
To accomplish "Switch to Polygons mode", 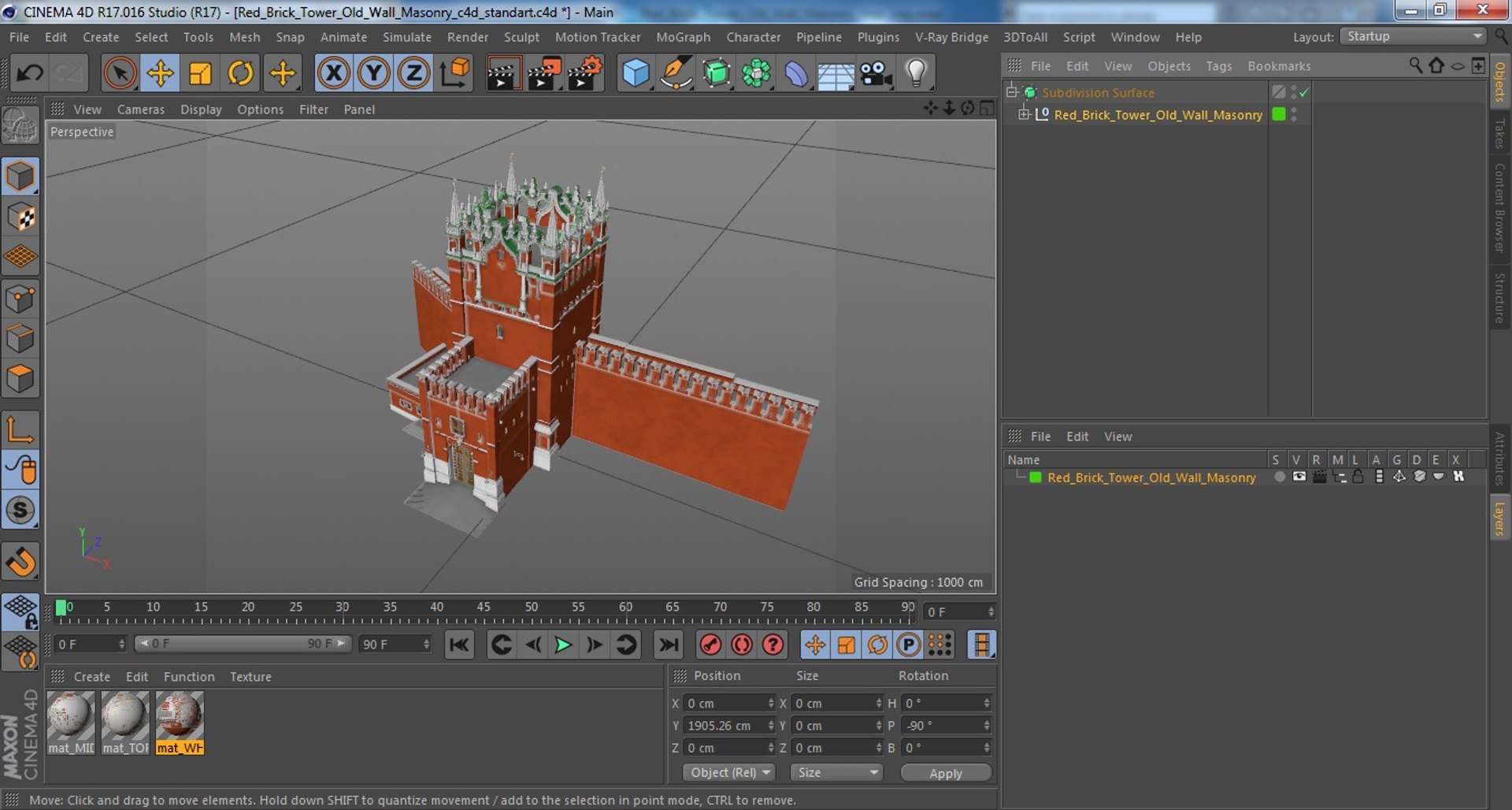I will click(x=20, y=379).
